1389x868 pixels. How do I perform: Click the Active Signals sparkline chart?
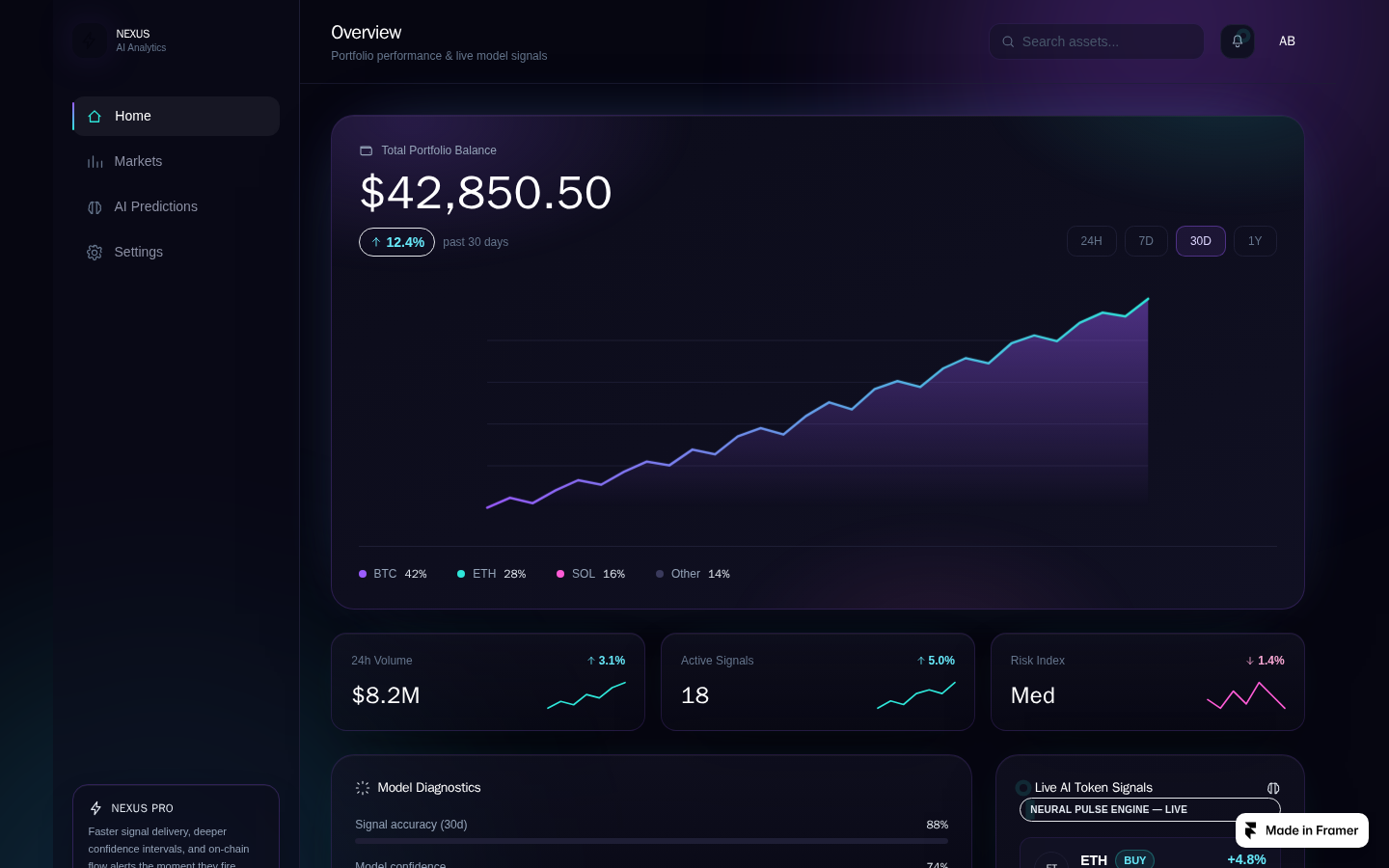tap(916, 695)
